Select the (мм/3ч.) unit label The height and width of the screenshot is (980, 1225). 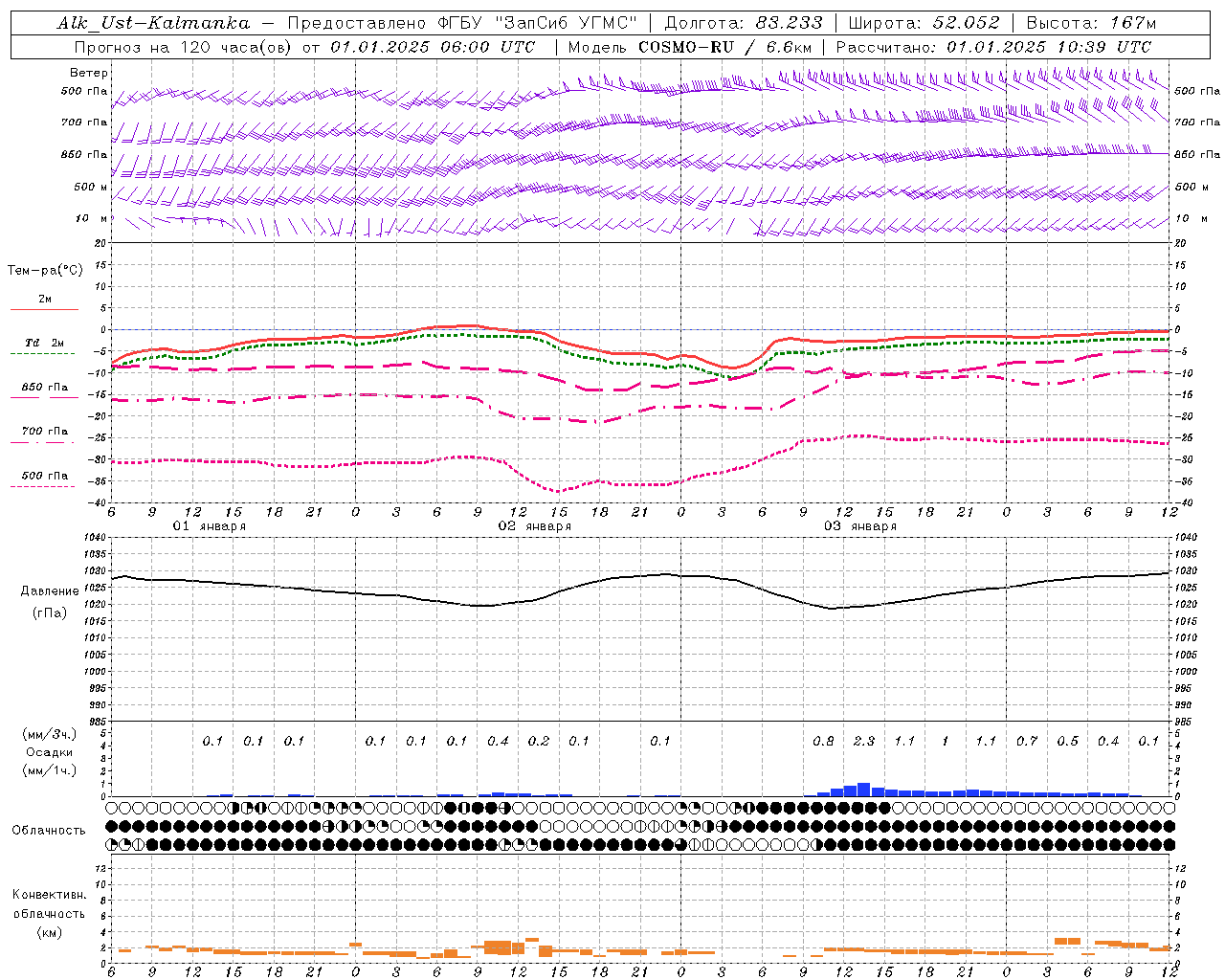pyautogui.click(x=50, y=734)
